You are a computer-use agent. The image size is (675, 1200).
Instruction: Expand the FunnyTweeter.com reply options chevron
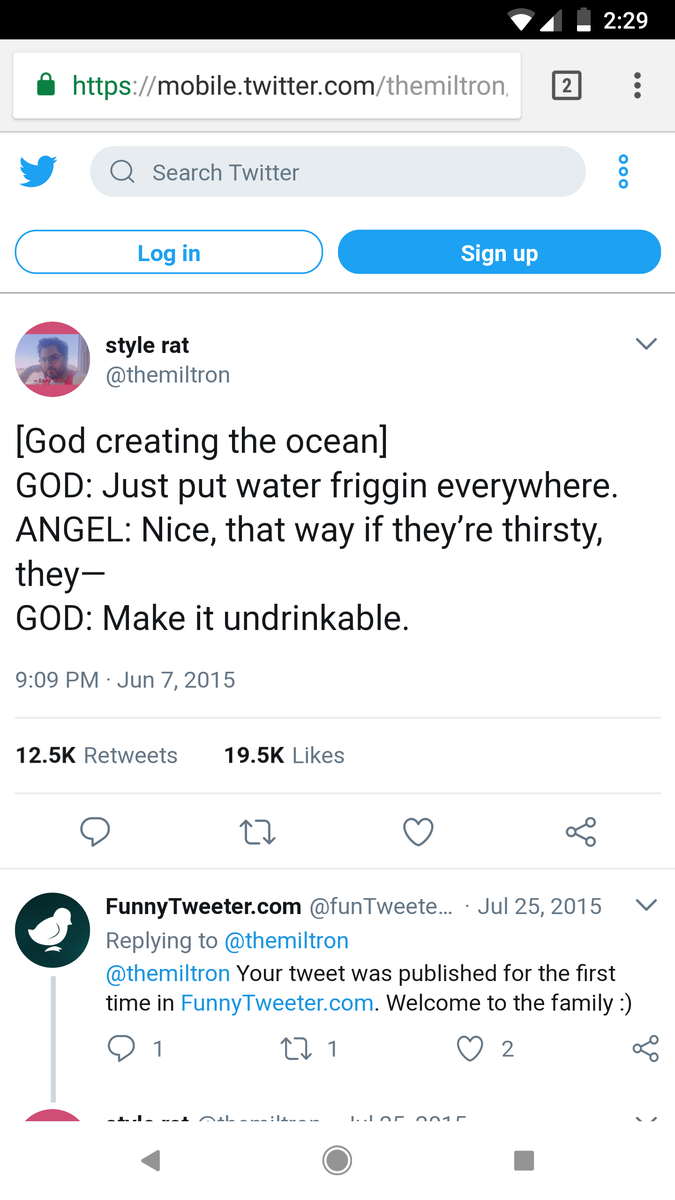pos(646,906)
